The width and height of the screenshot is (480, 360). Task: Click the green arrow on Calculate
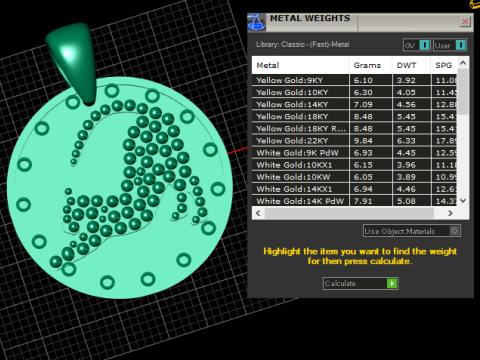pos(392,283)
